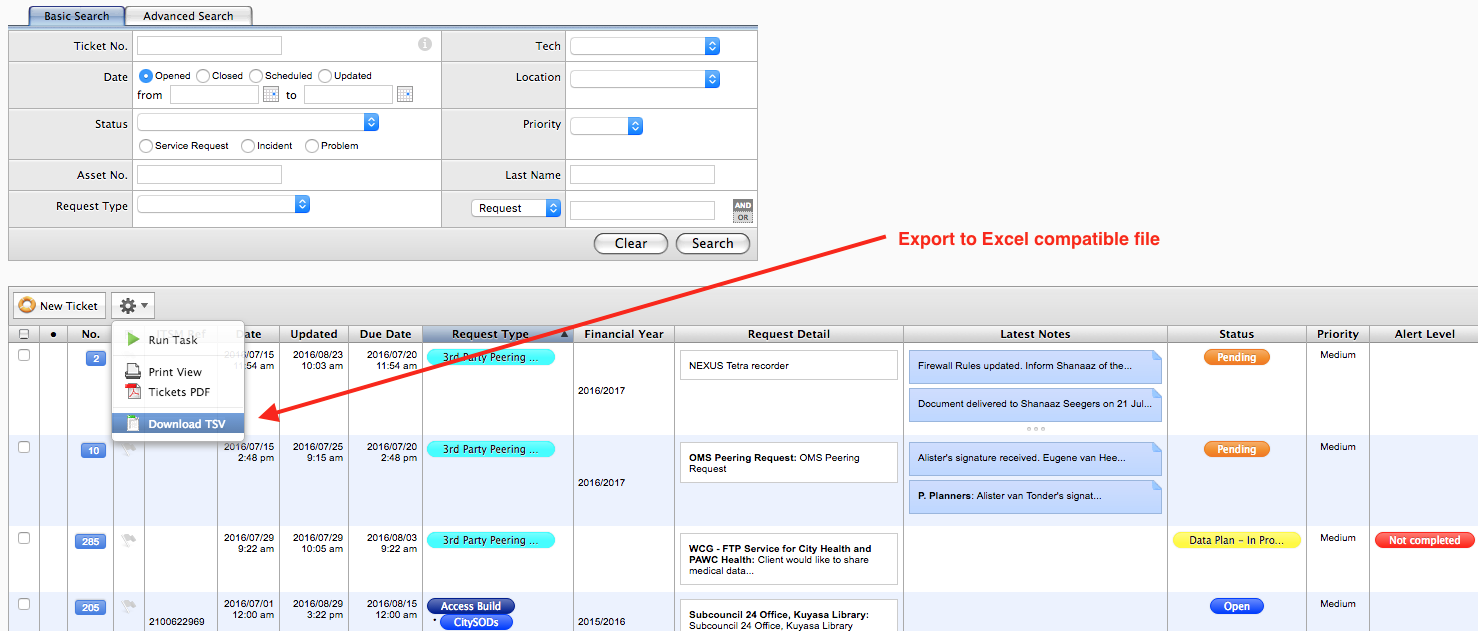Tick the checkbox for ticket 2
Viewport: 1478px width, 631px height.
(x=24, y=355)
